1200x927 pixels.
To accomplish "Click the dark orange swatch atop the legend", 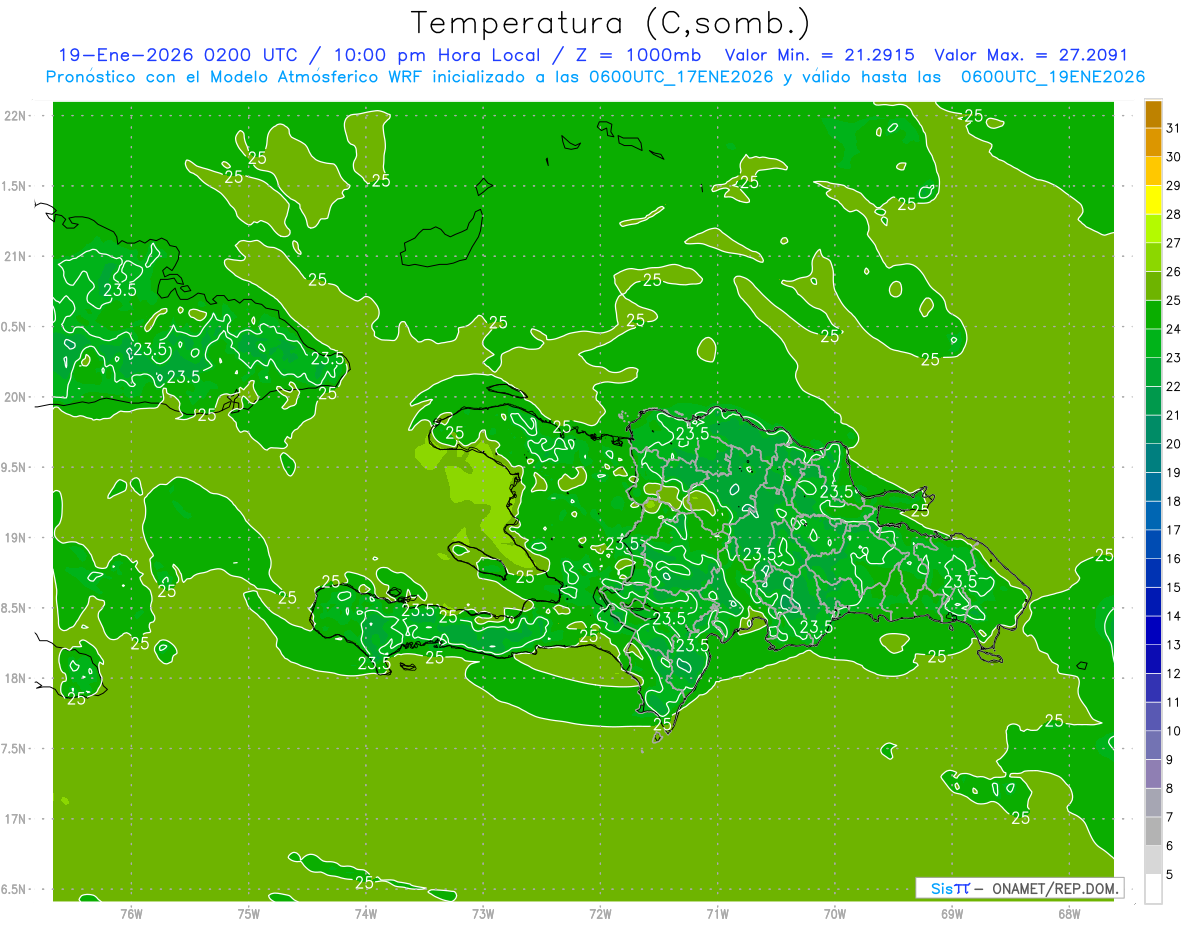I will [x=1153, y=114].
